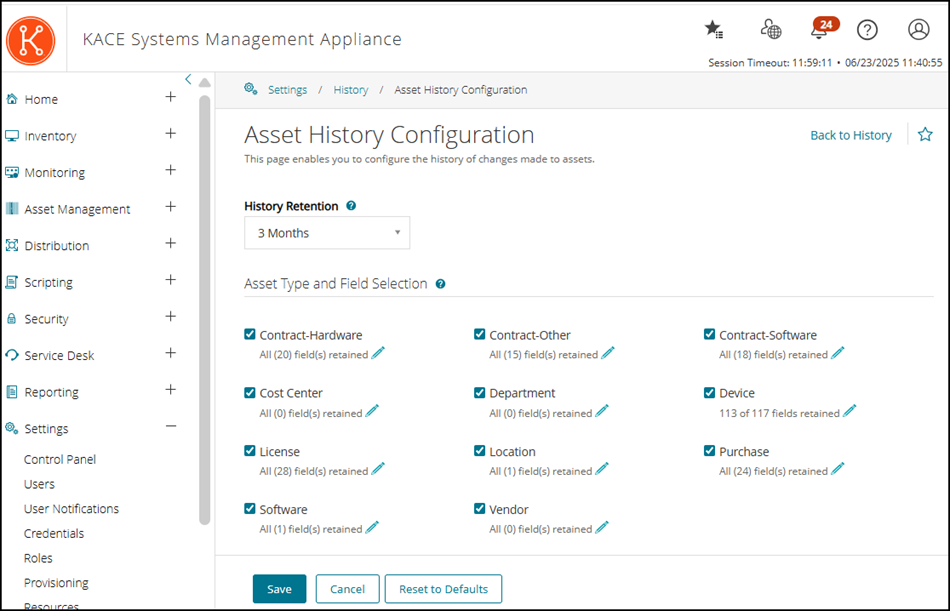Image resolution: width=950 pixels, height=611 pixels.
Task: Click the help icon beside History Retention
Action: coord(350,206)
